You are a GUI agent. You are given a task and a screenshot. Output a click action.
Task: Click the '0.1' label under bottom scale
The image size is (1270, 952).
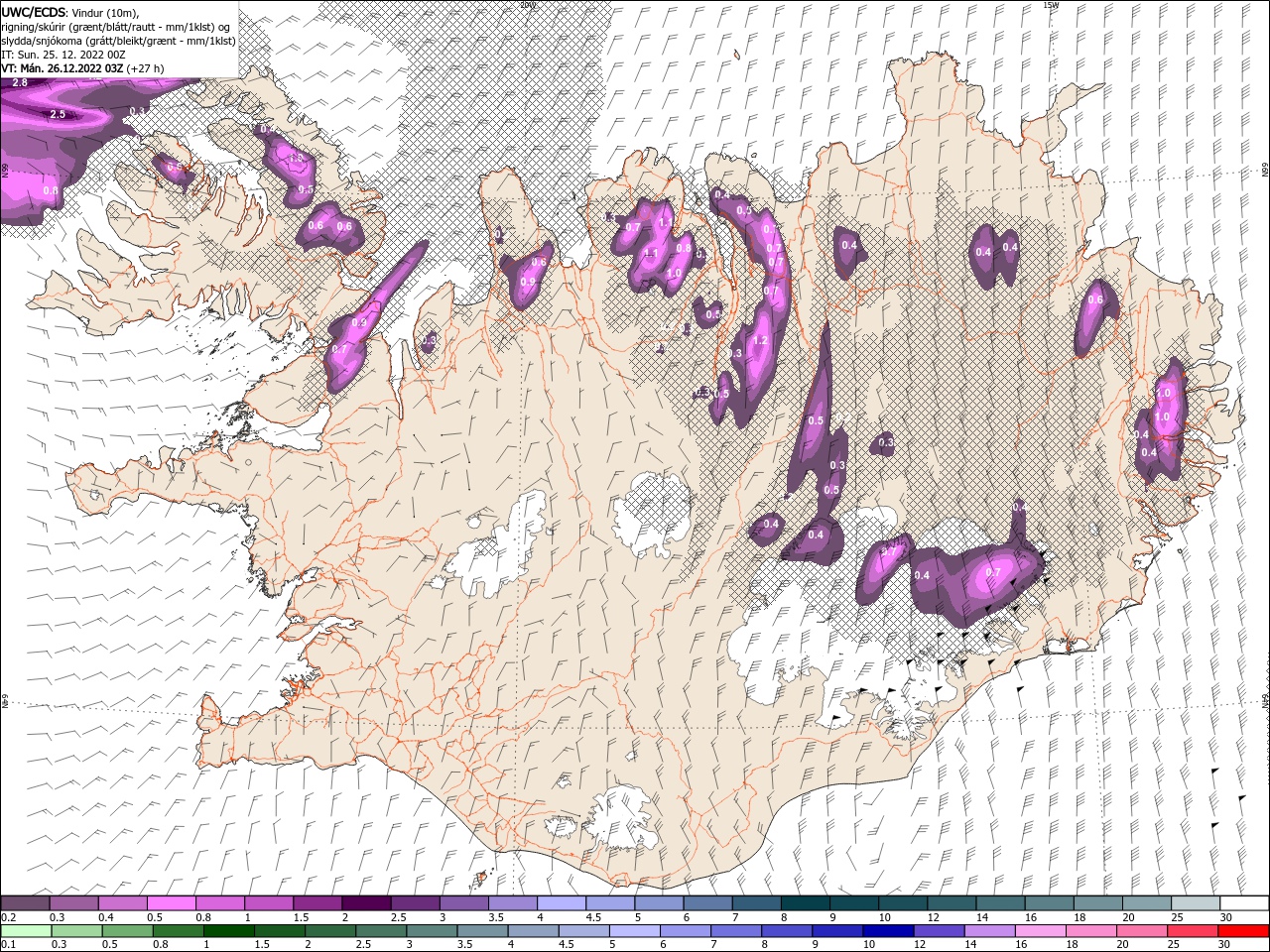point(8,945)
